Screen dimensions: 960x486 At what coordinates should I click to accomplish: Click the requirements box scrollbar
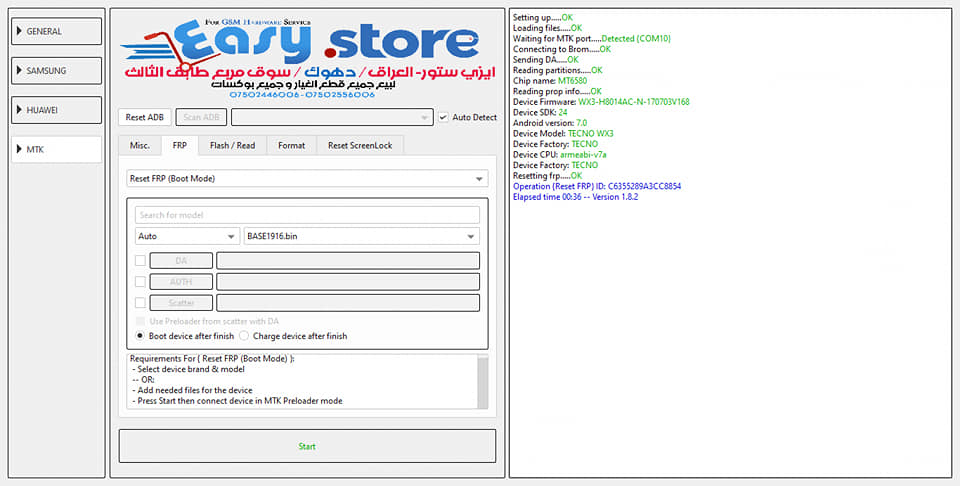(482, 381)
